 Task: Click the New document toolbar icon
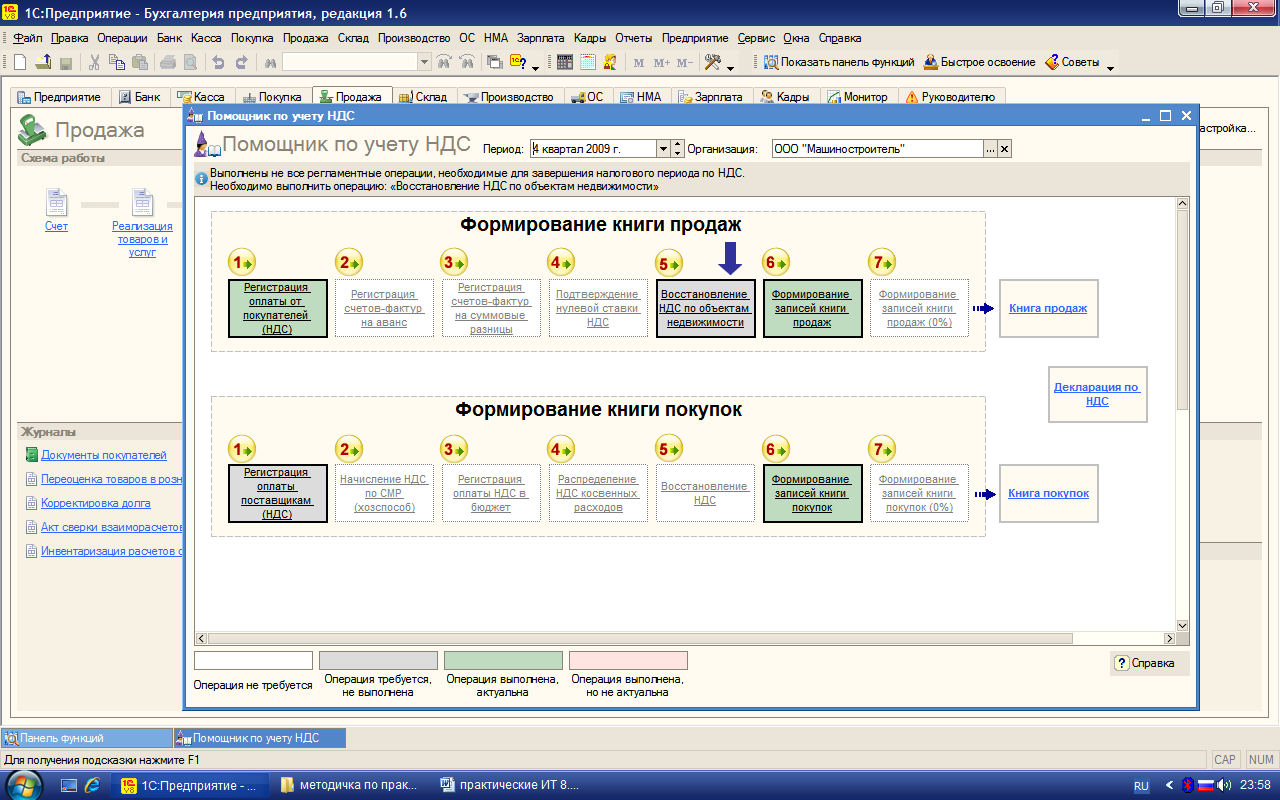20,62
